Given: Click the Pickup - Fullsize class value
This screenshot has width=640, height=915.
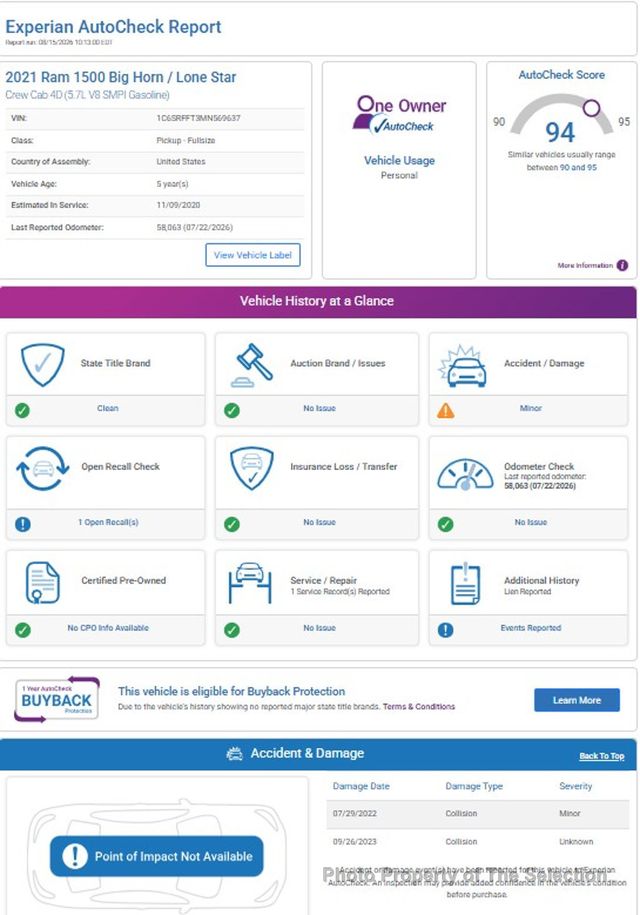Looking at the screenshot, I should (186, 141).
